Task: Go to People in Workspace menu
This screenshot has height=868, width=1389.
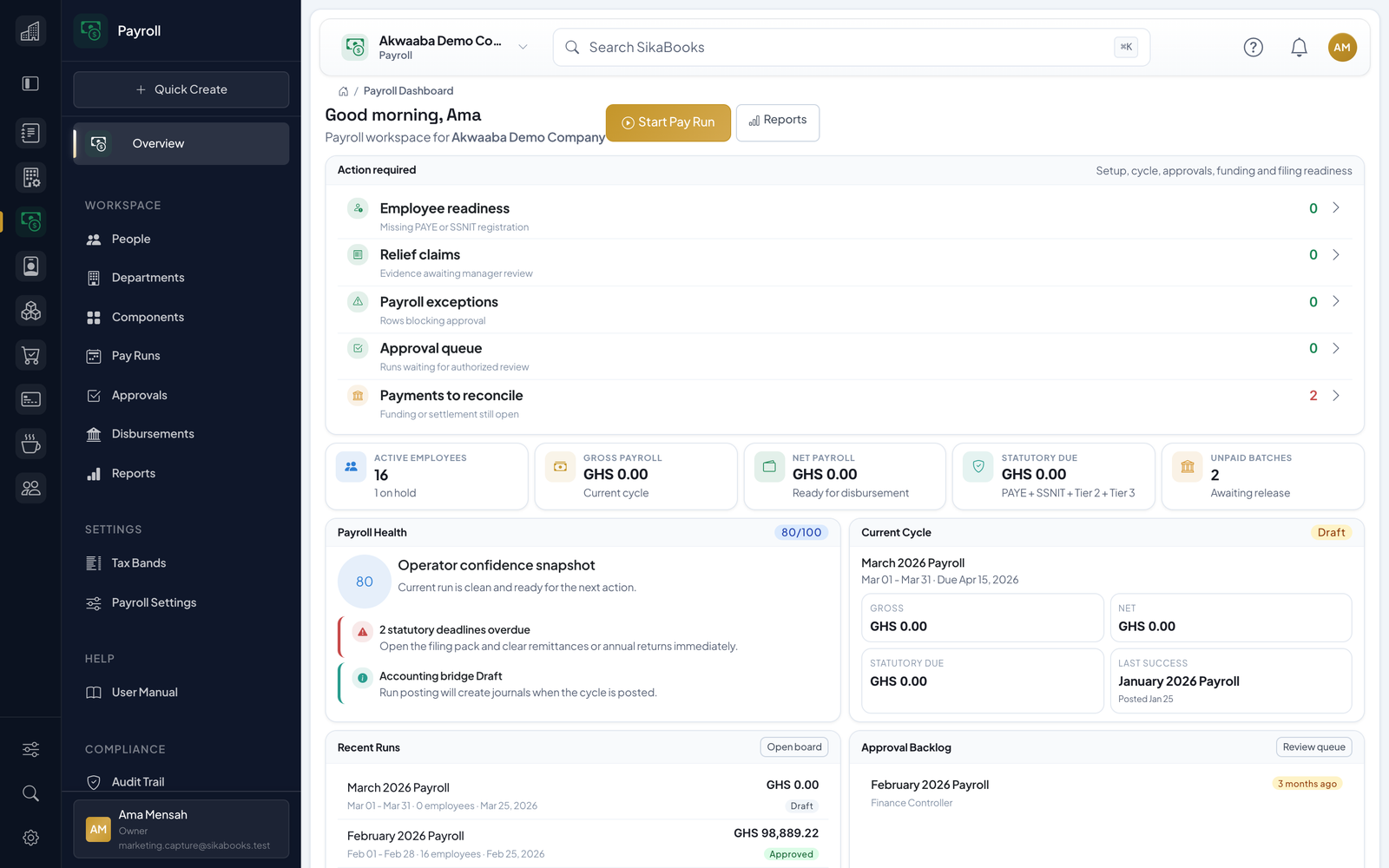Action: (x=181, y=240)
